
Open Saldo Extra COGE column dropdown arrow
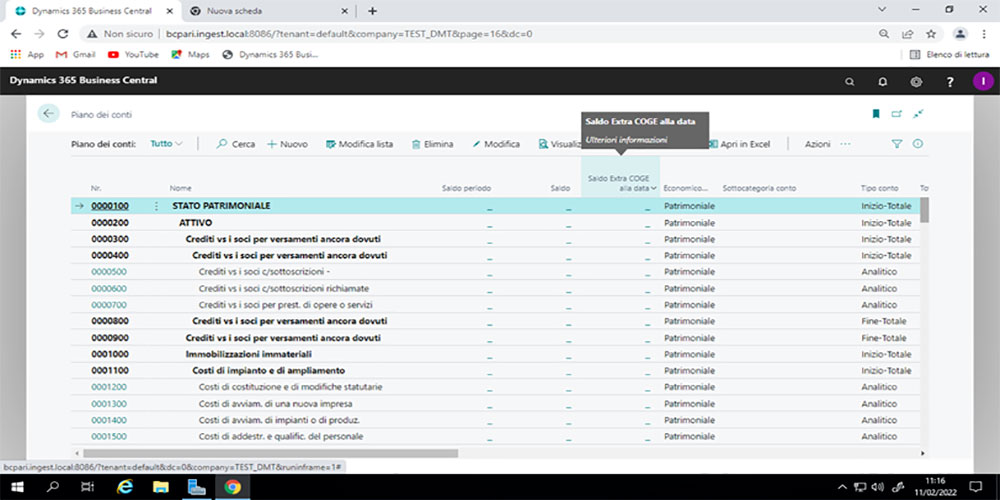[654, 188]
